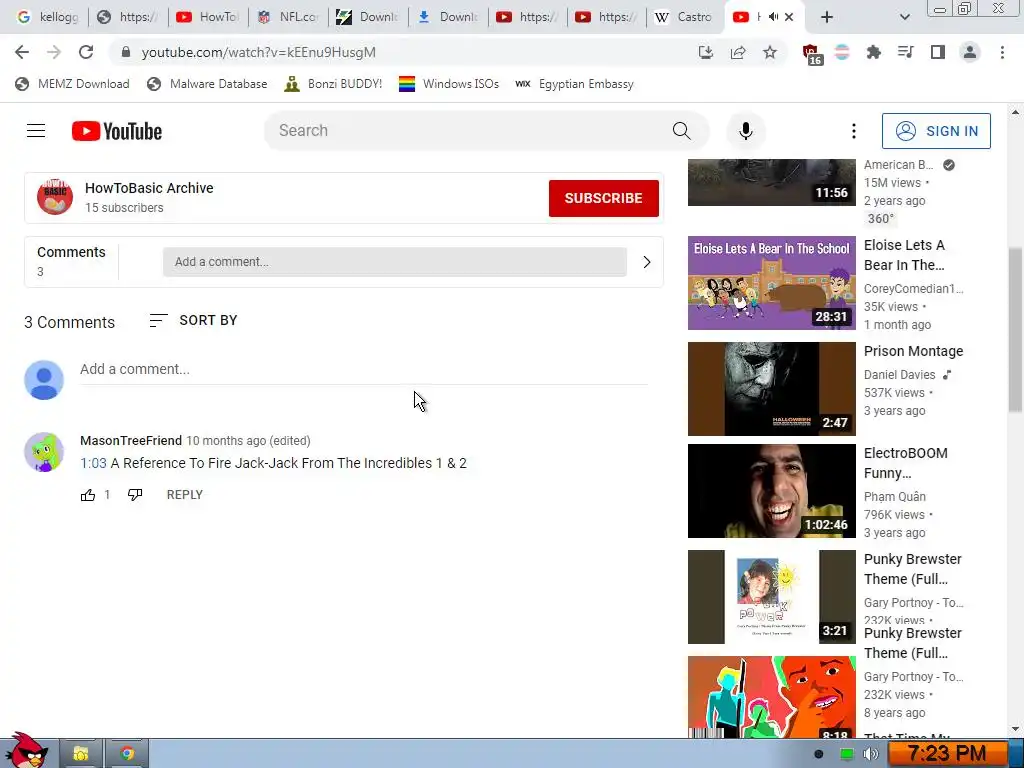
Task: Open Eloise Lets A Bear video thumbnail
Action: coord(771,283)
